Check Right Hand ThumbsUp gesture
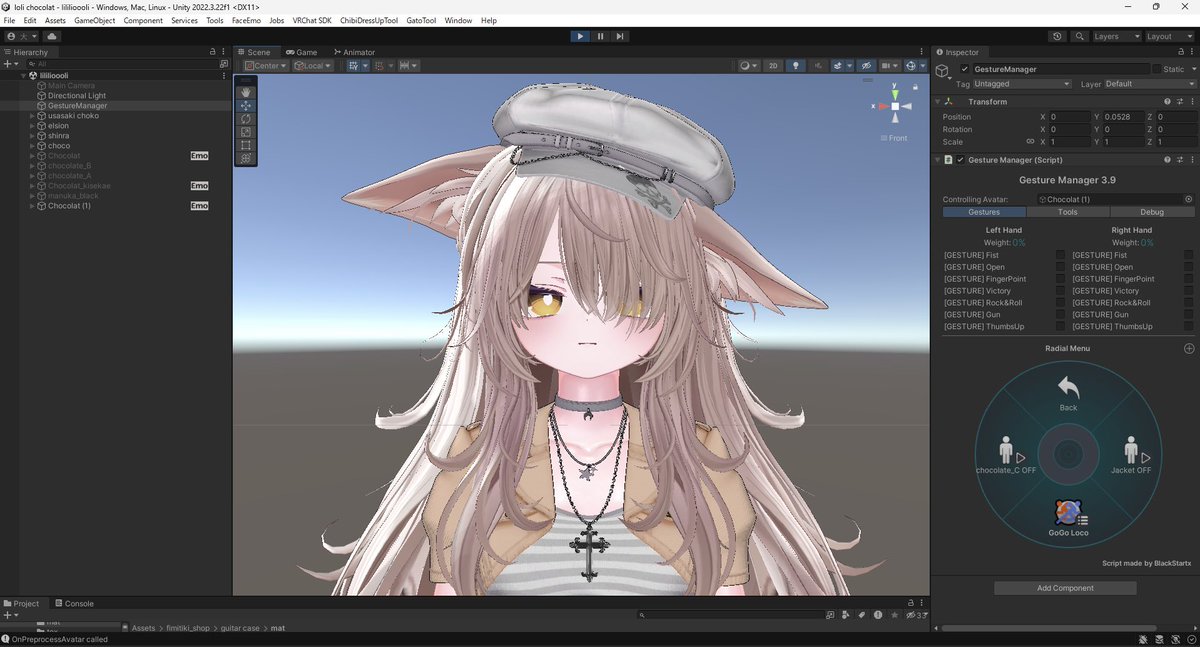Viewport: 1200px width, 647px height. point(1189,327)
